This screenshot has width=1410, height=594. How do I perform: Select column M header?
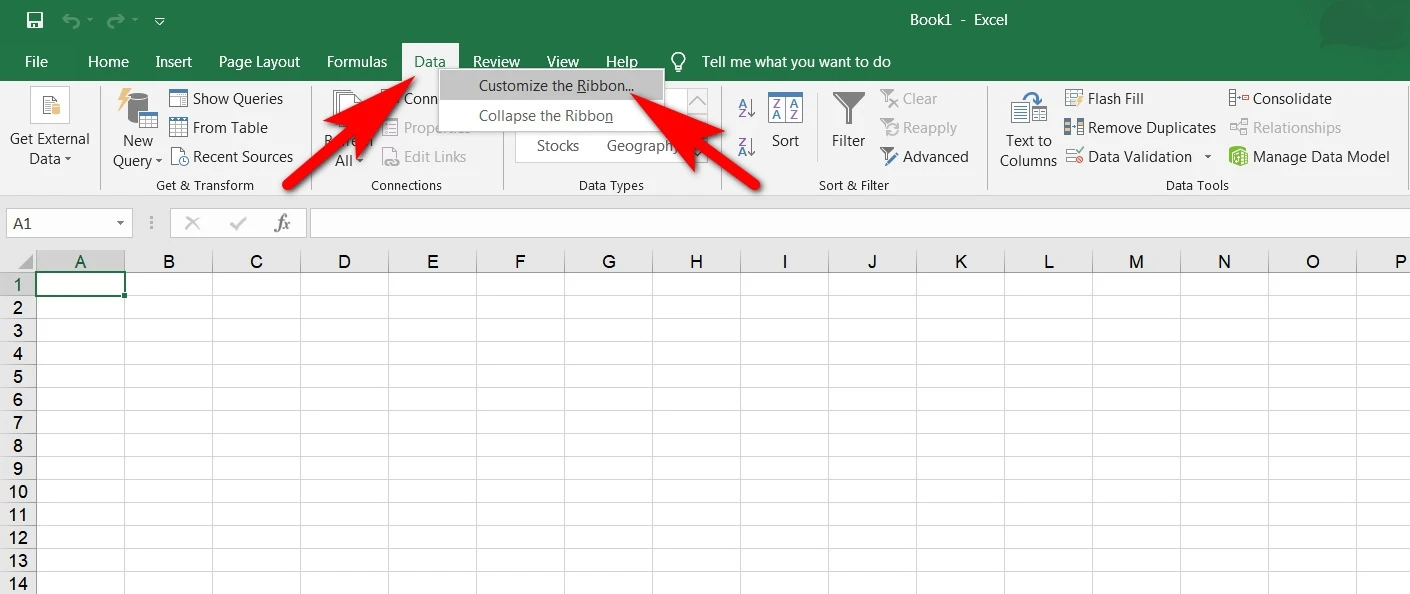(1137, 262)
